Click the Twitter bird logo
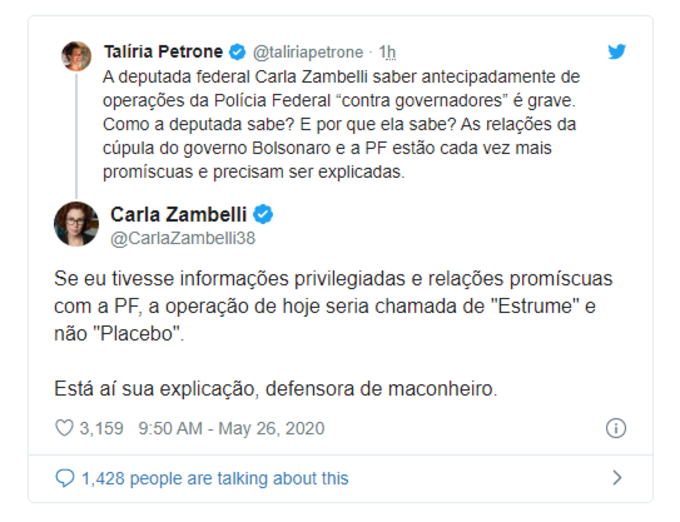Viewport: 680px width, 522px height. (617, 52)
